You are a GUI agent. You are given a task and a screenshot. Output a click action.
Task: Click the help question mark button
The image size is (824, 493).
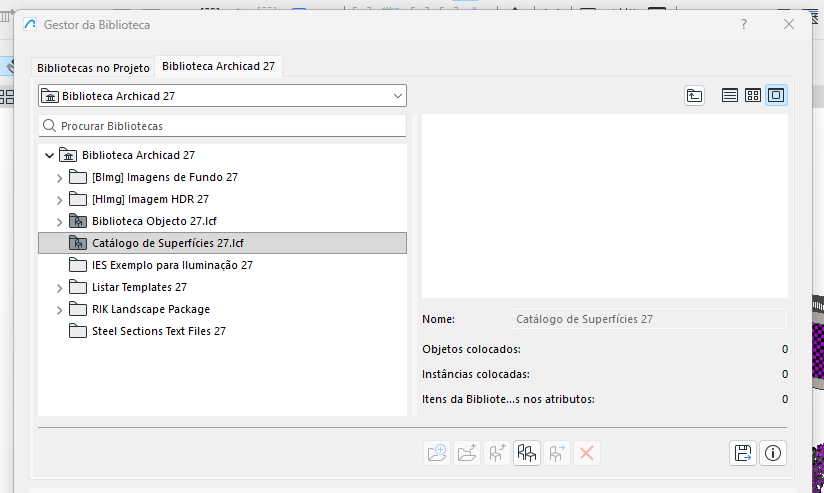(x=744, y=24)
